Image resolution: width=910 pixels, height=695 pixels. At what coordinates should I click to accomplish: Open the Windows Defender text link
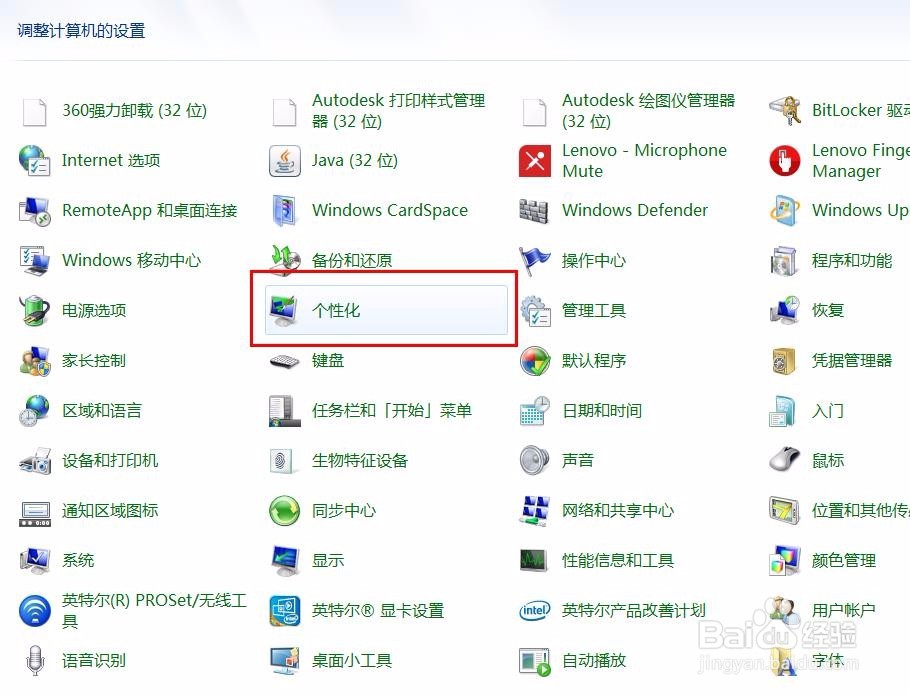[635, 211]
